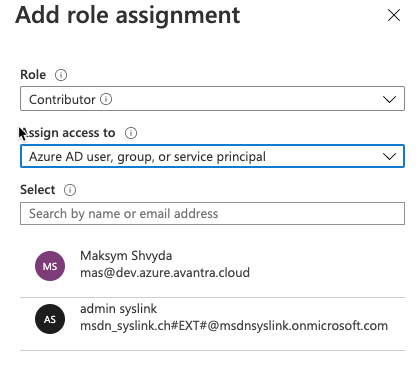The width and height of the screenshot is (419, 365).
Task: Click the purple MS avatar
Action: (x=50, y=266)
